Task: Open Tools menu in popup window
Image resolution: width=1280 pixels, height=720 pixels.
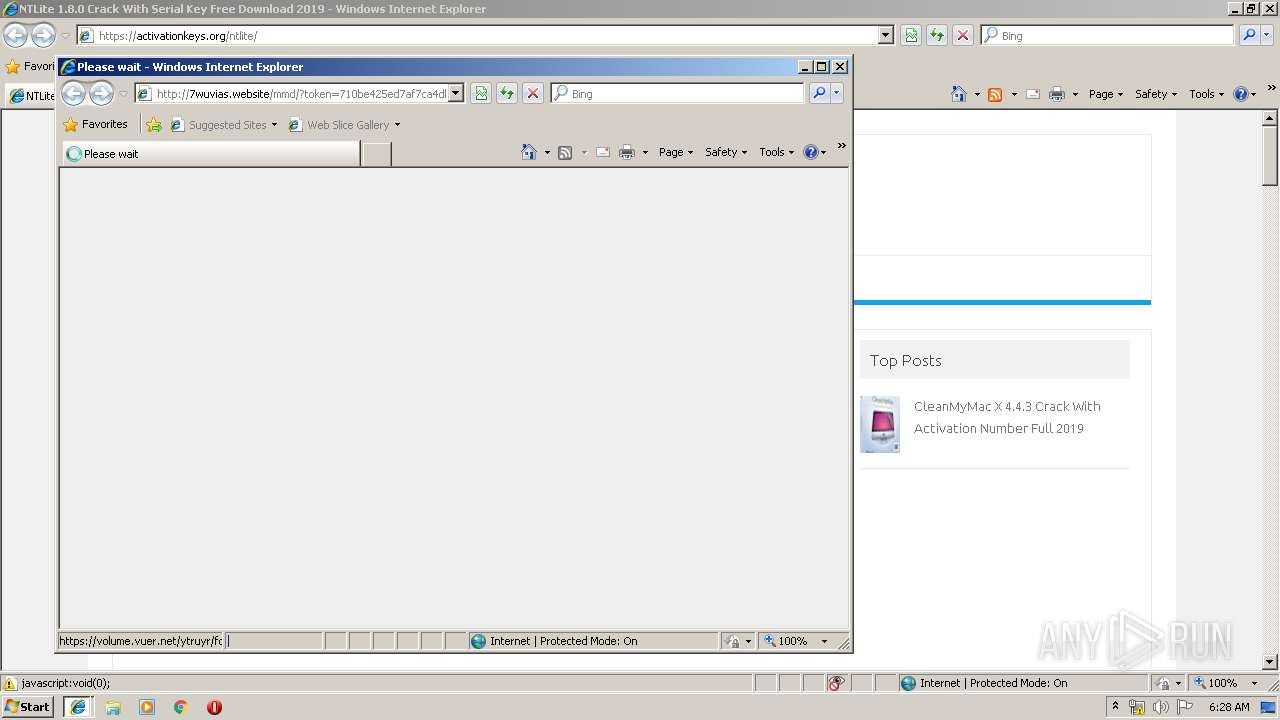Action: (777, 152)
